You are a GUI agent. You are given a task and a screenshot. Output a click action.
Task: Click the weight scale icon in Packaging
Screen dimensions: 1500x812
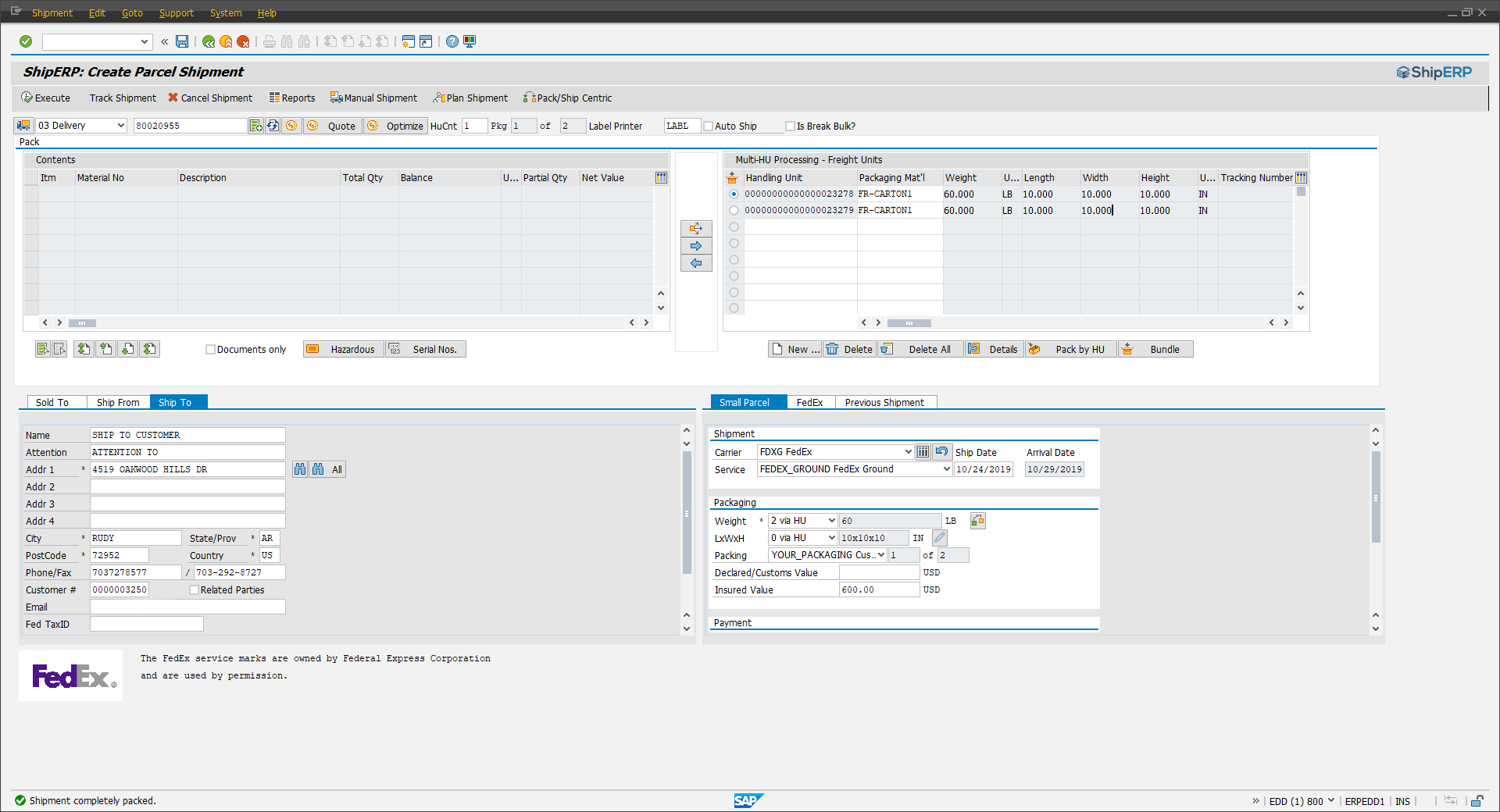pos(977,520)
